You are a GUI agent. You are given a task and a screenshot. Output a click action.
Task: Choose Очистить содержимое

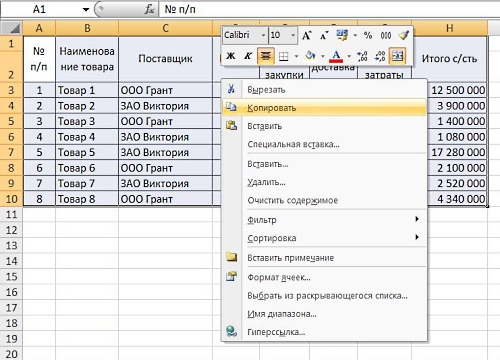coord(324,200)
